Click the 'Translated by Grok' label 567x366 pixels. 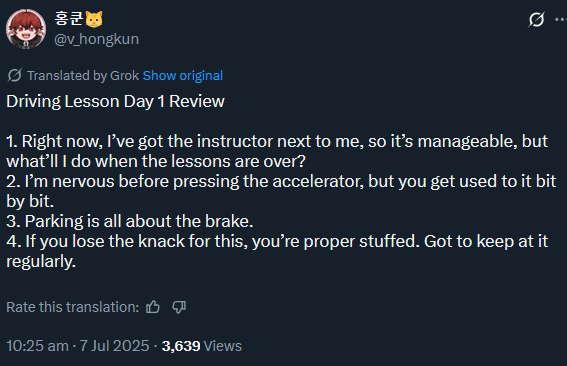point(83,76)
